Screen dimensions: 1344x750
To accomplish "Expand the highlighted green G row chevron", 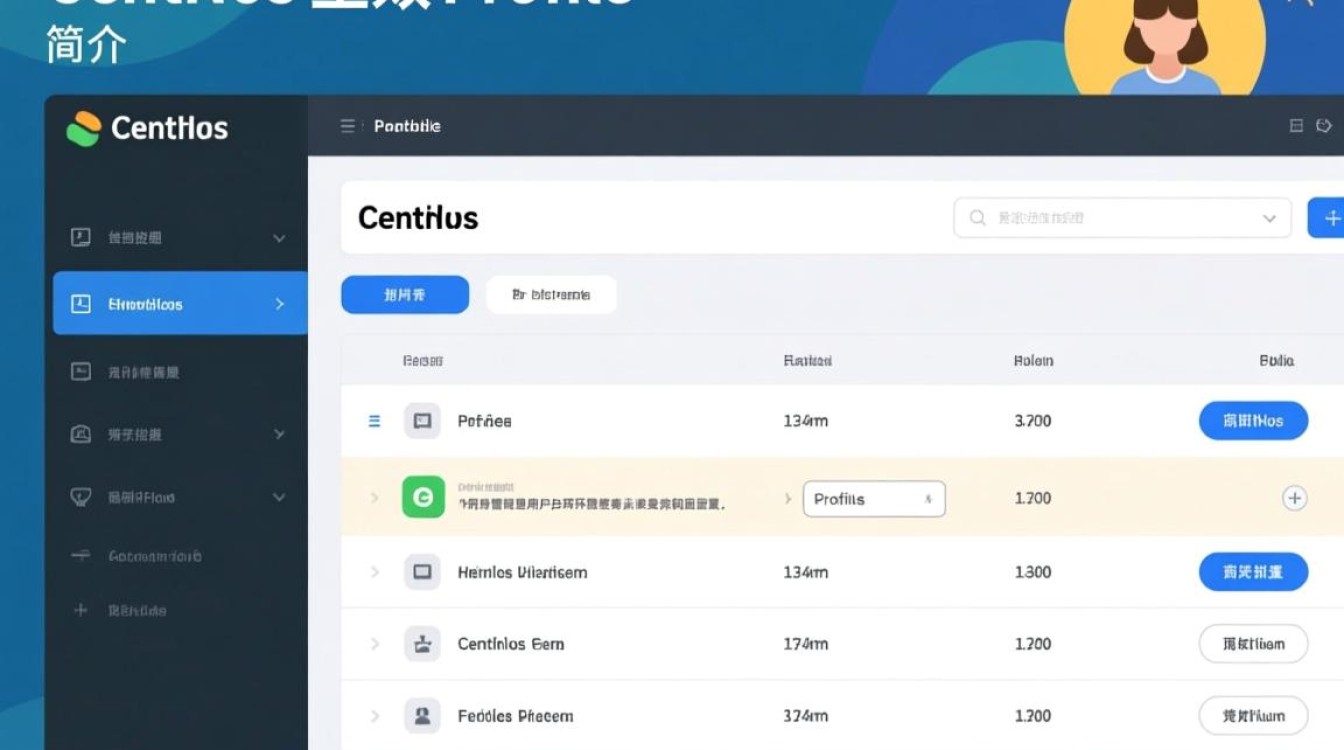I will coord(375,497).
